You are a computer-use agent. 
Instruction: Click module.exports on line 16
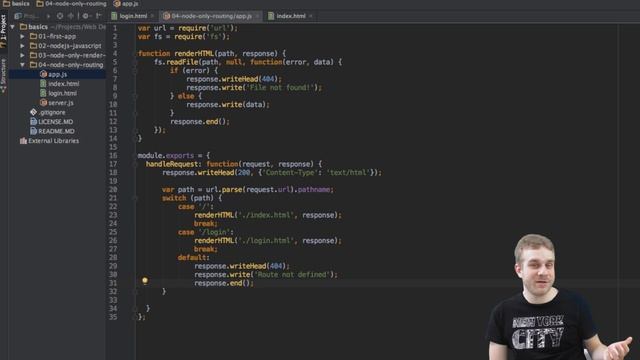166,156
